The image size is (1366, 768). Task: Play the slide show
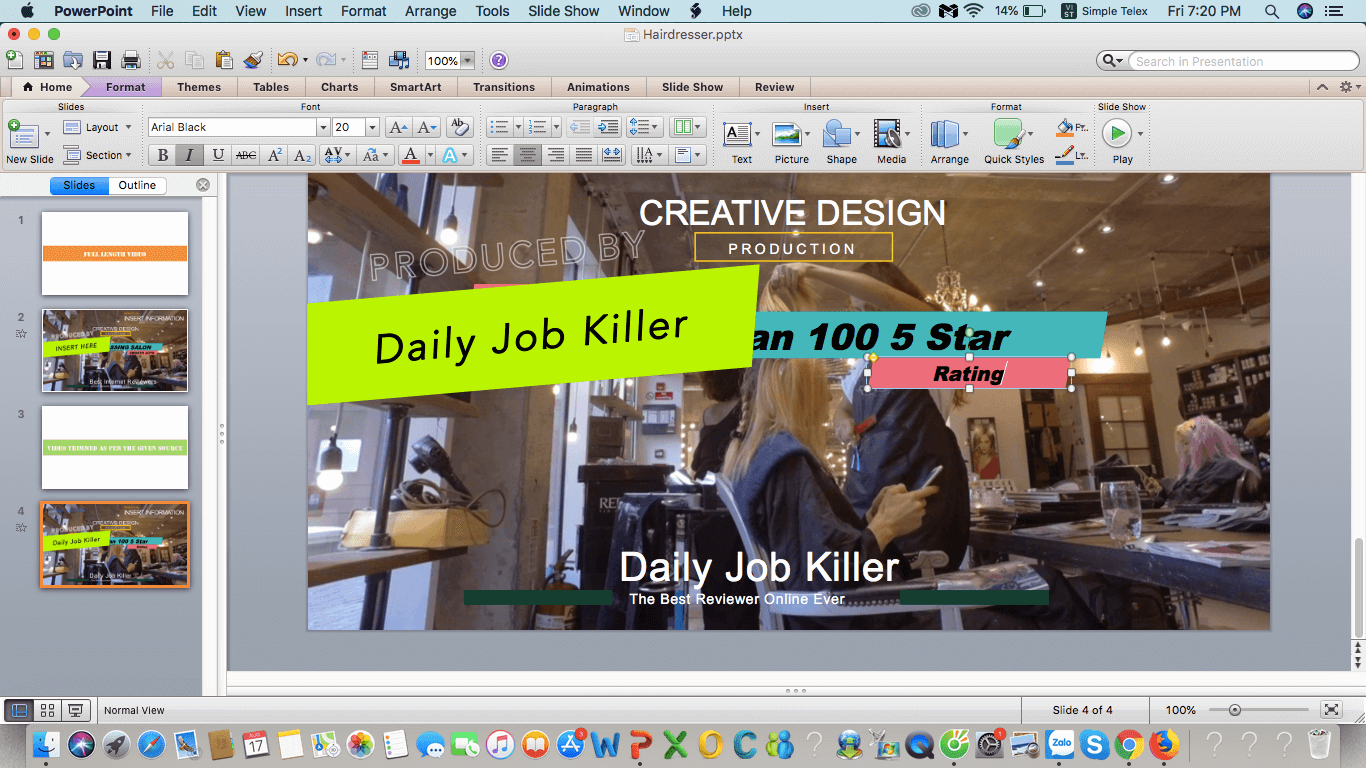click(x=1122, y=141)
